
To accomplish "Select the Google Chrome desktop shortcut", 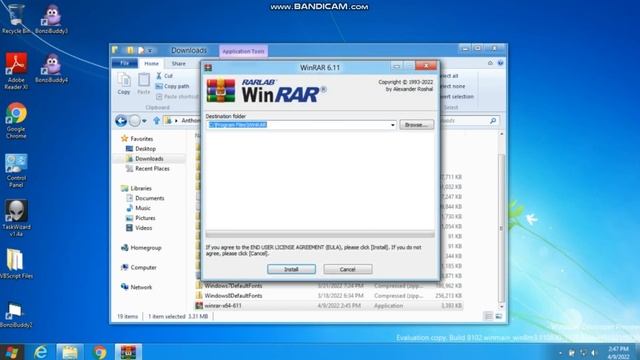I will click(x=16, y=121).
